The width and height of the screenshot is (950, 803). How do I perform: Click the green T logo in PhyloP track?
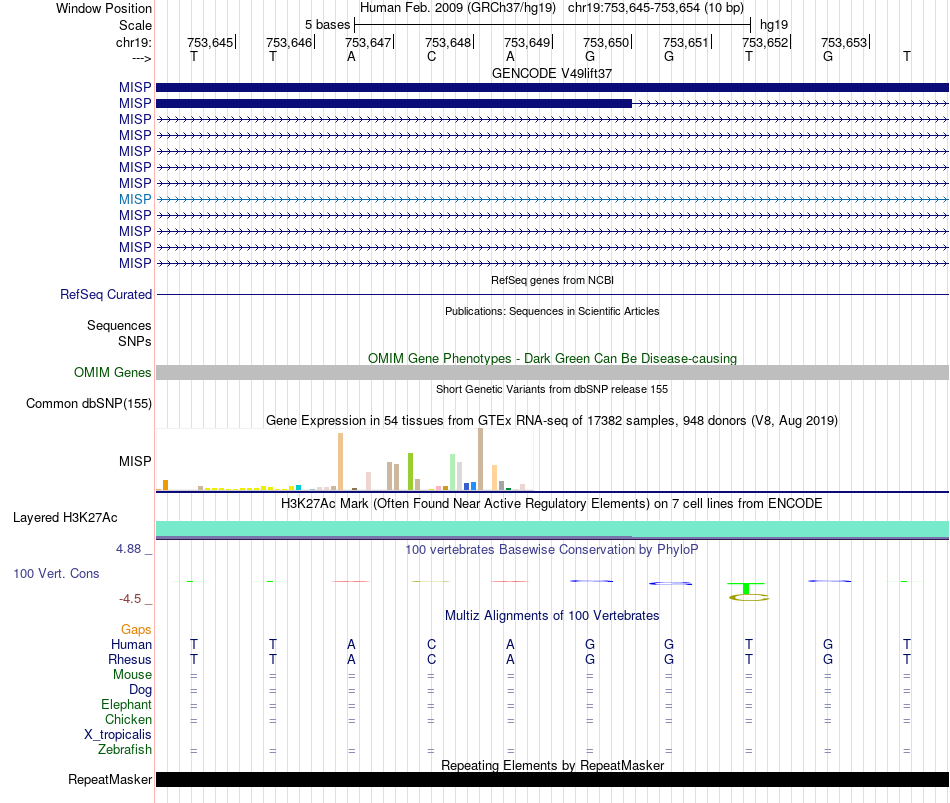pos(746,587)
